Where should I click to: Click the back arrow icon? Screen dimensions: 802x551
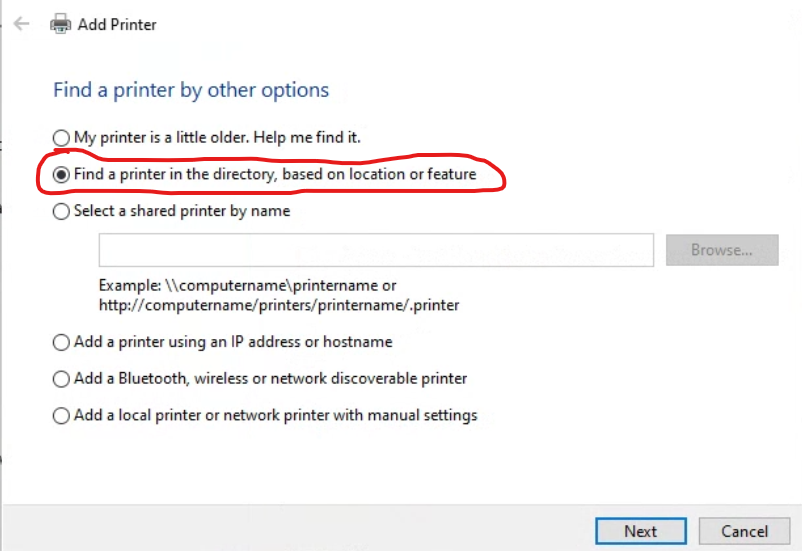click(22, 24)
